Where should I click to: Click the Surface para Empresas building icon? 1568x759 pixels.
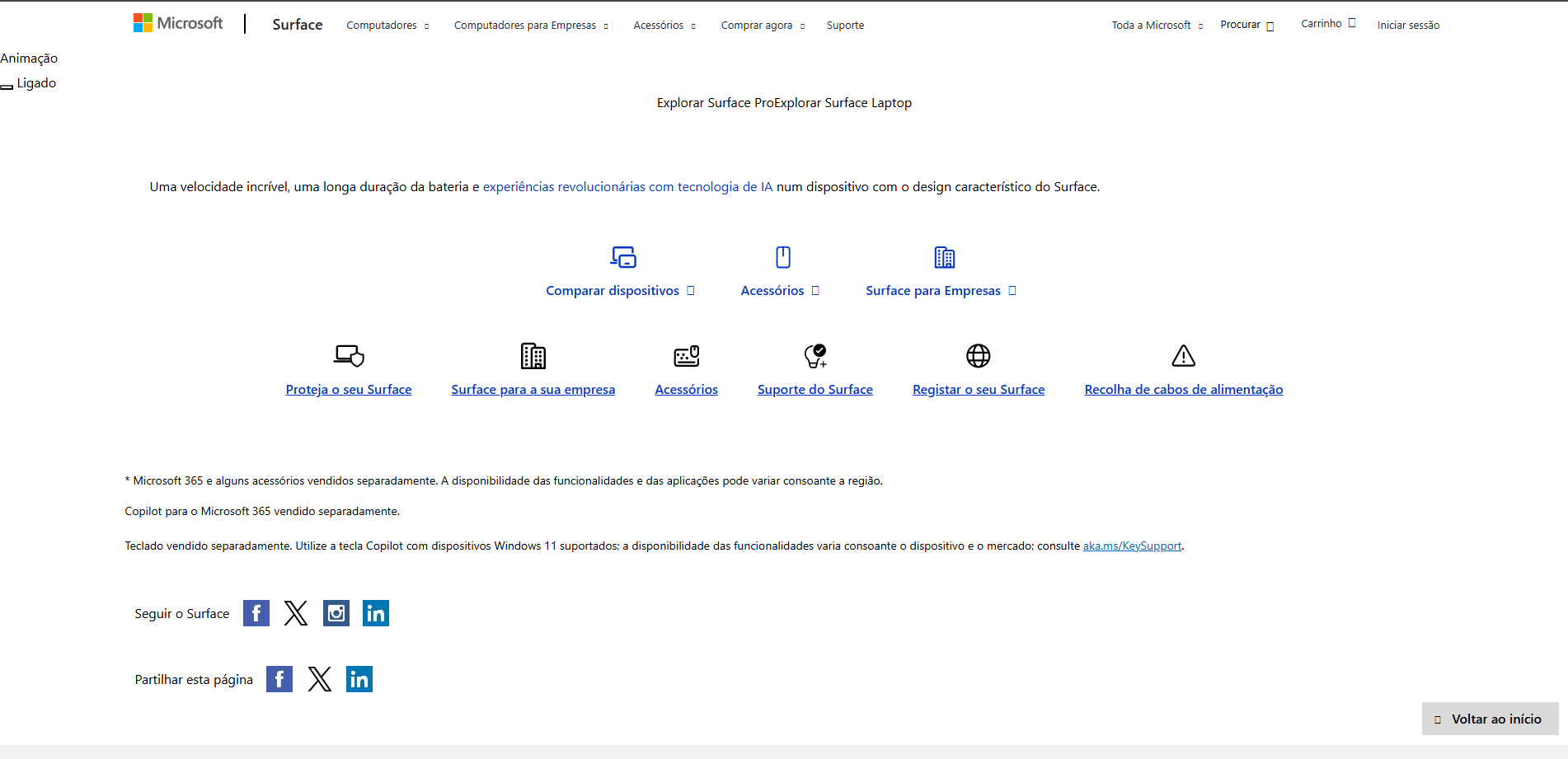click(x=945, y=257)
